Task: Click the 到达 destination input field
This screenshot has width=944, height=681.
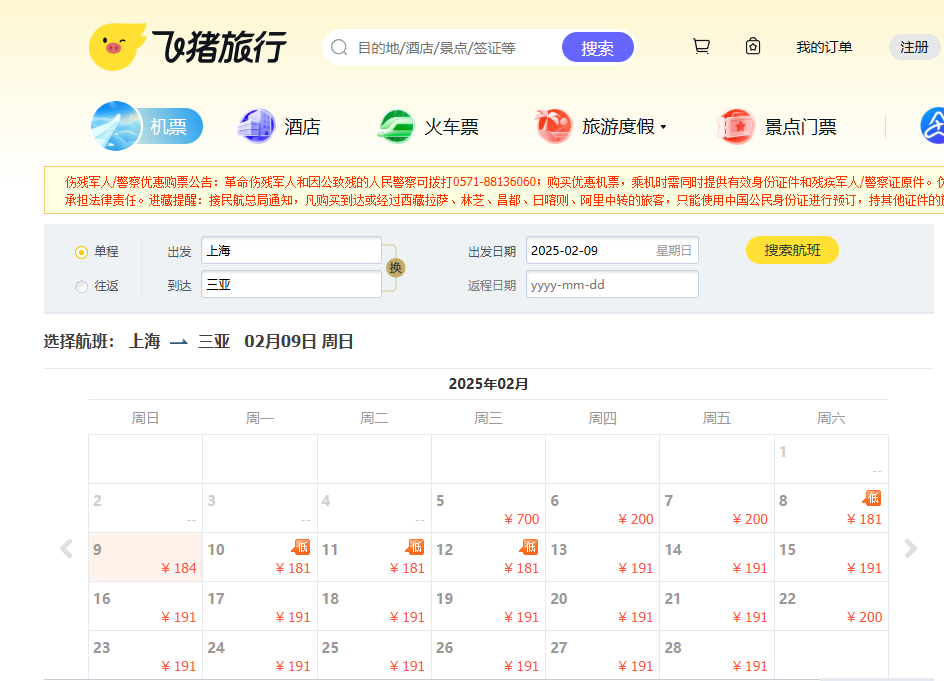Action: point(291,284)
